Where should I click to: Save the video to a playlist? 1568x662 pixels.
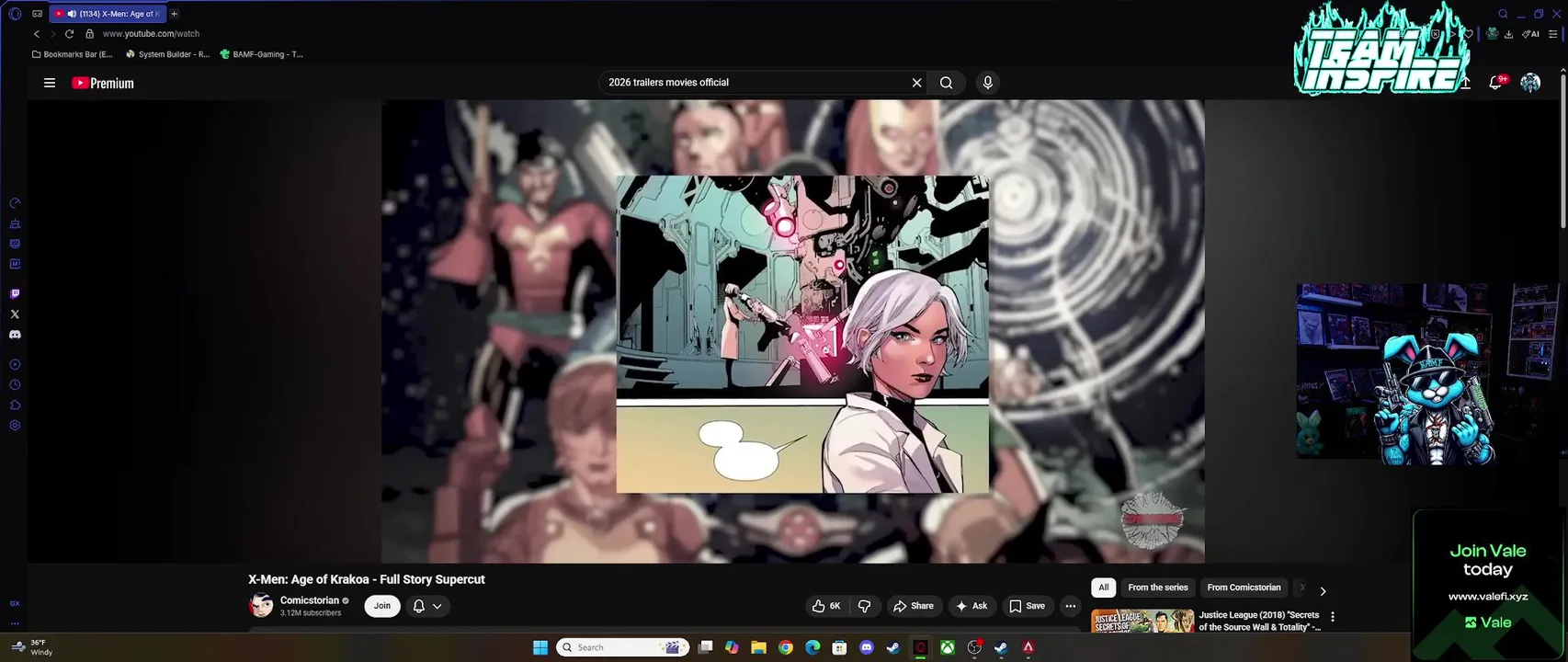(1027, 606)
